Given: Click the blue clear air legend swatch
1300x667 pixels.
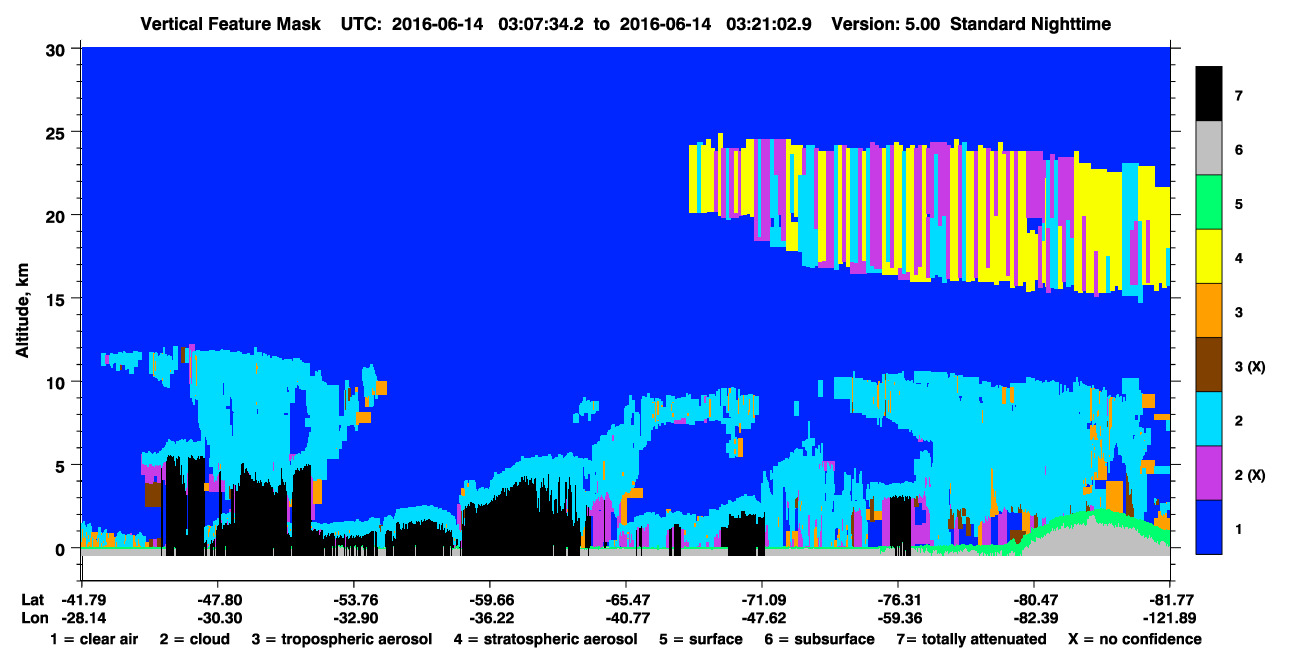Looking at the screenshot, I should tap(1209, 526).
